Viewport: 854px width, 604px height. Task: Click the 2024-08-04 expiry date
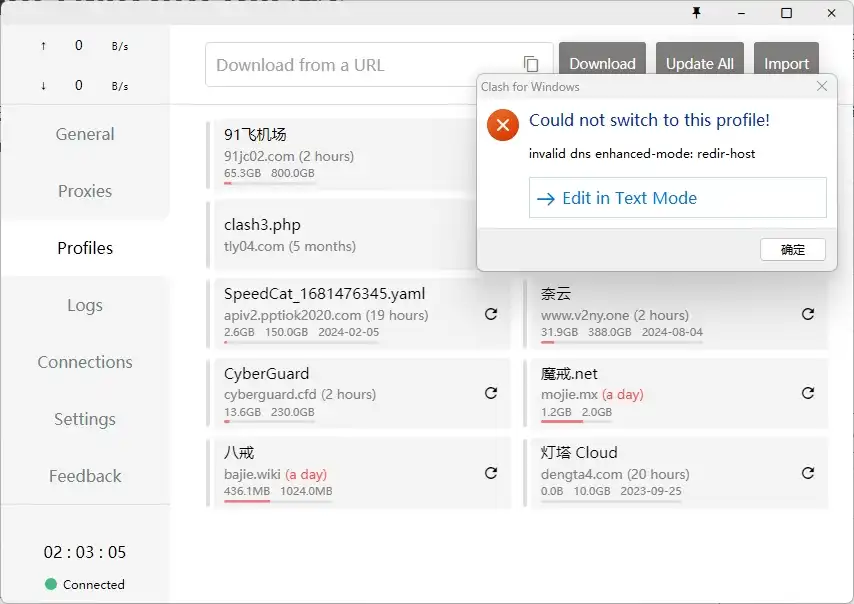pos(672,332)
